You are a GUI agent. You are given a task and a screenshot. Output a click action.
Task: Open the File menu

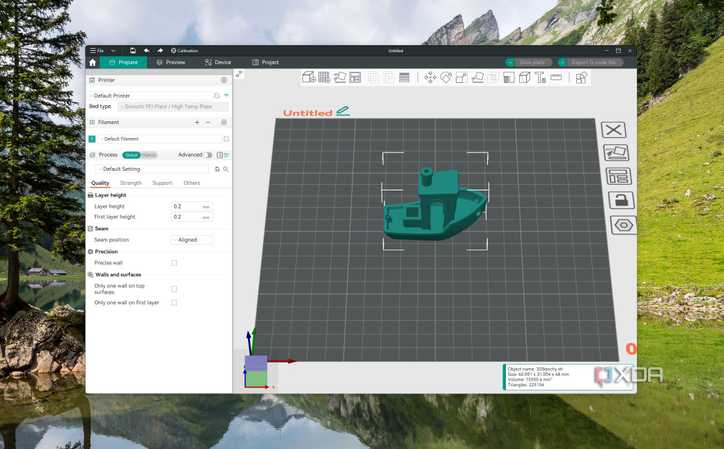pyautogui.click(x=97, y=50)
